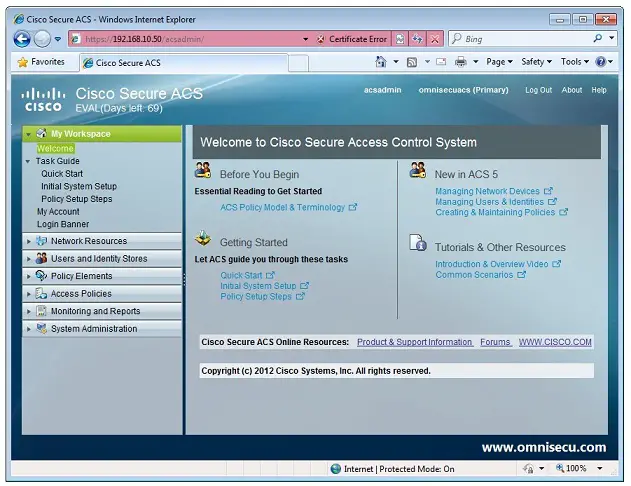Open Monitoring and Reports section label
631x486 pixels.
95,311
